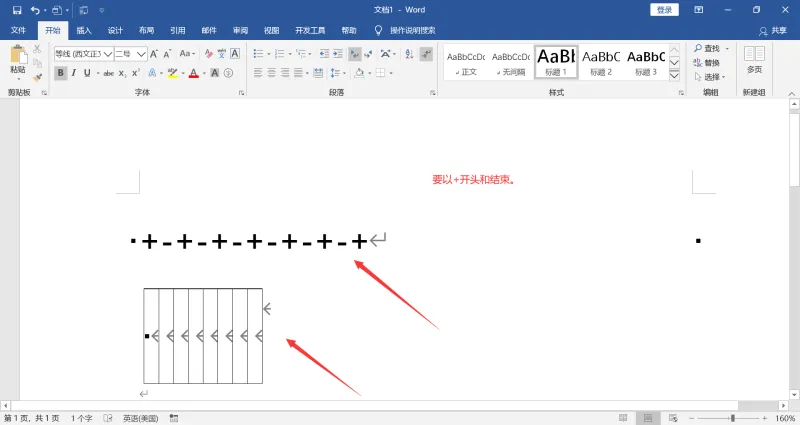Click the Sort icon in paragraph group

[409, 54]
